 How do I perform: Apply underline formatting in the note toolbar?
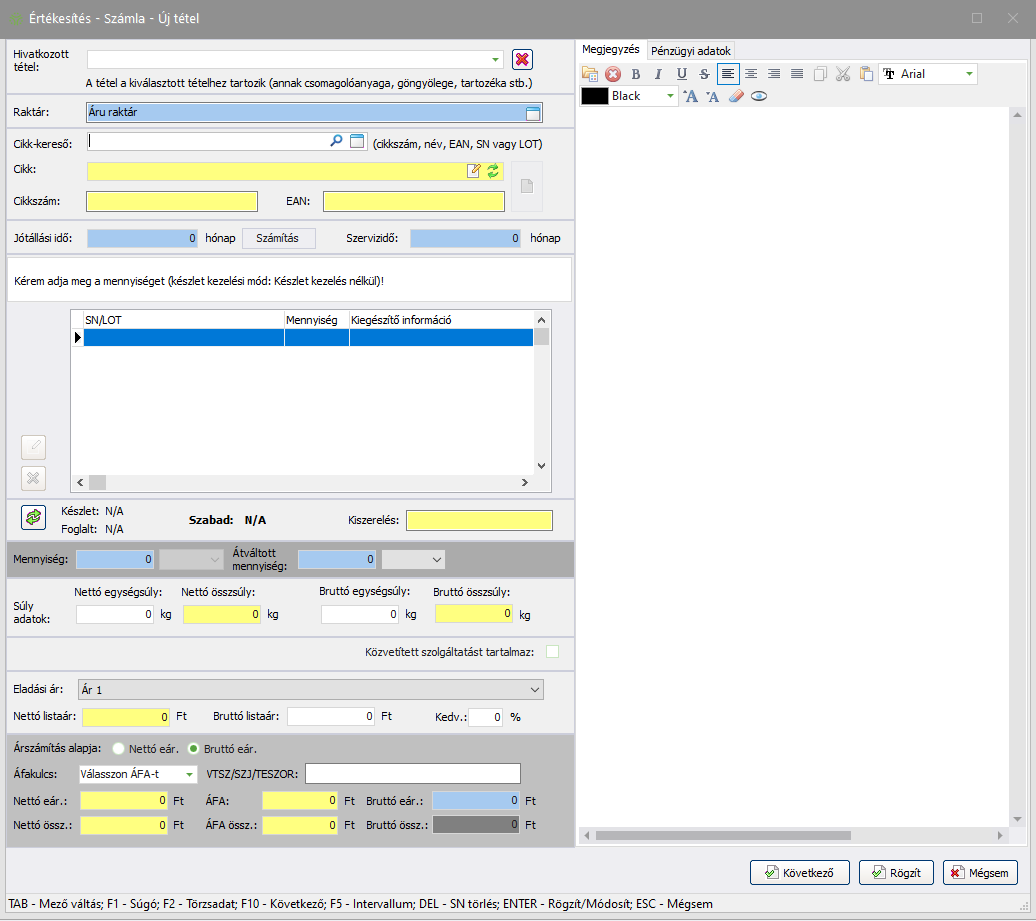681,74
